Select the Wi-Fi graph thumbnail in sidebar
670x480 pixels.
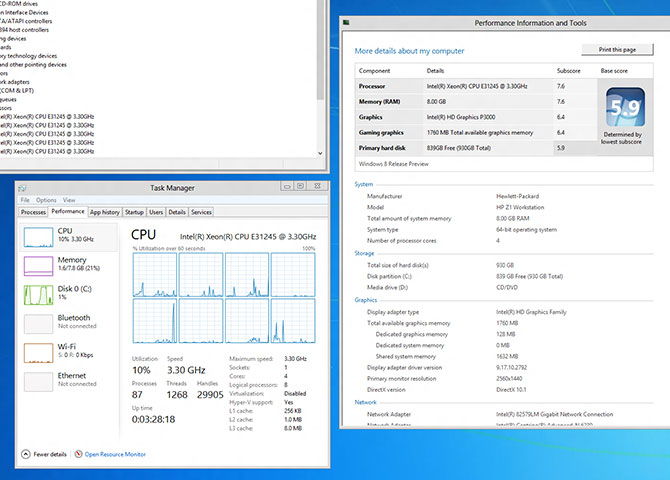click(x=38, y=353)
